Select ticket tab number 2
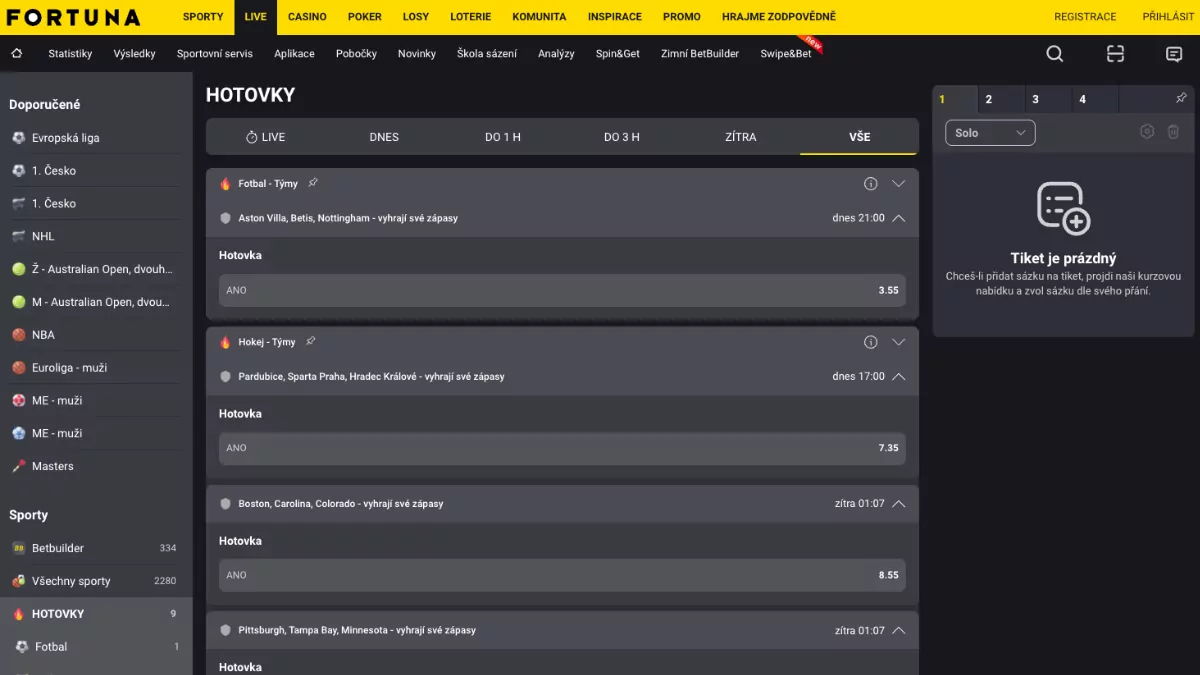 pos(988,99)
